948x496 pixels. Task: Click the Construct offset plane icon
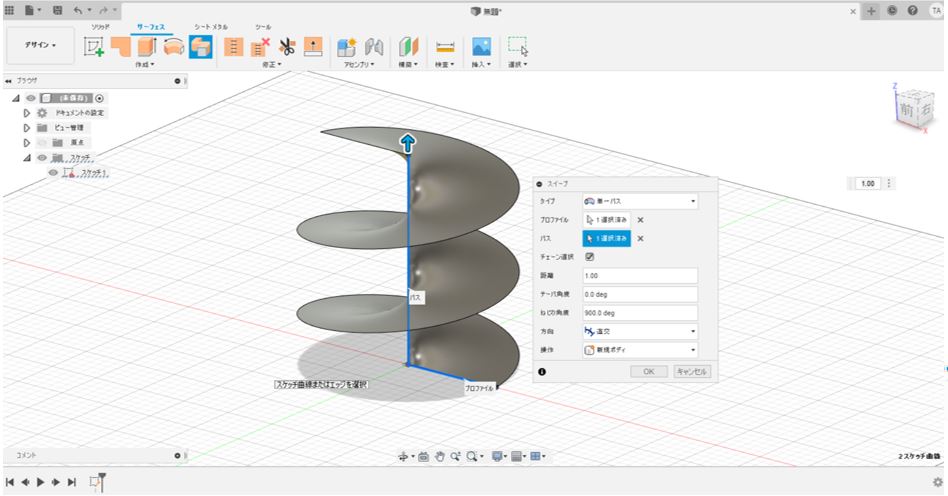coord(409,47)
